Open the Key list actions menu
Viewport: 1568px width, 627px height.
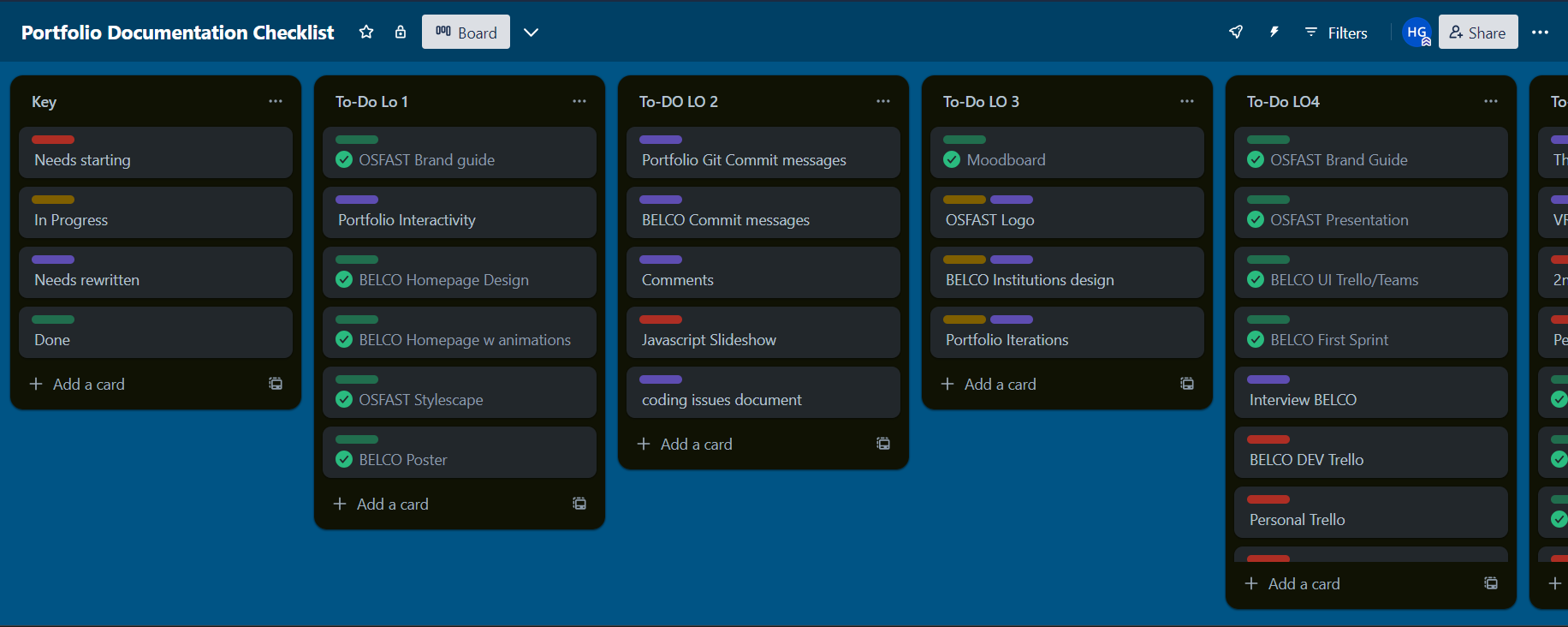tap(276, 101)
